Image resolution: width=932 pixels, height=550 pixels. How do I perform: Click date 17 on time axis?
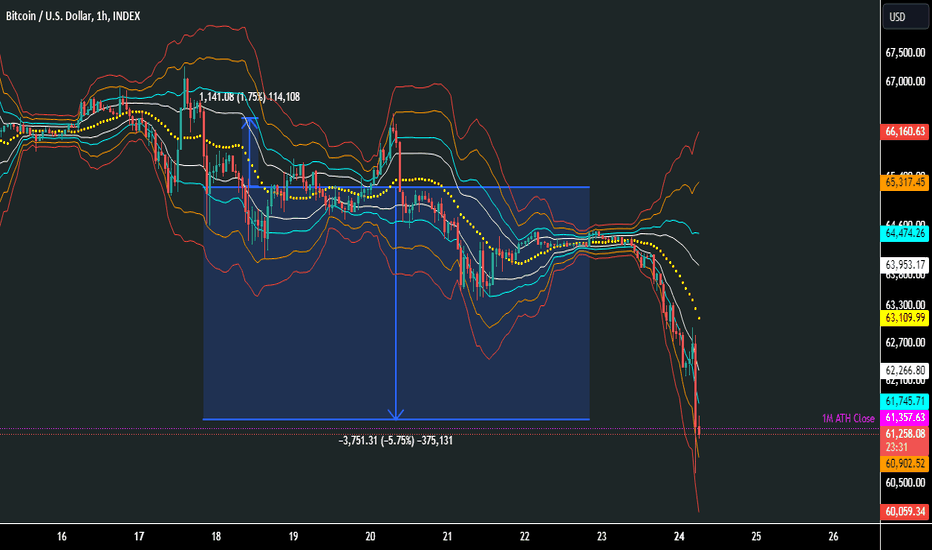[x=139, y=536]
